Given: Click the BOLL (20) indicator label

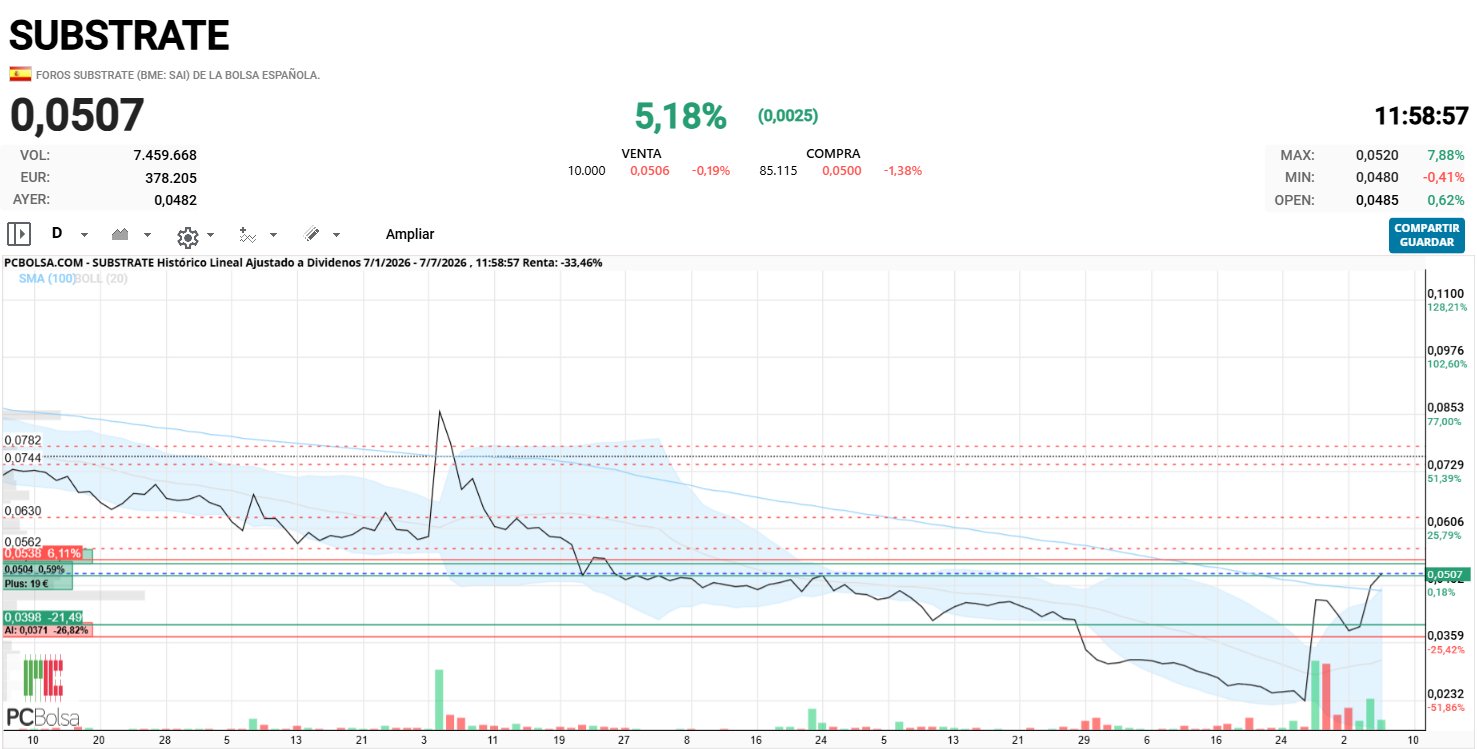Looking at the screenshot, I should (103, 279).
